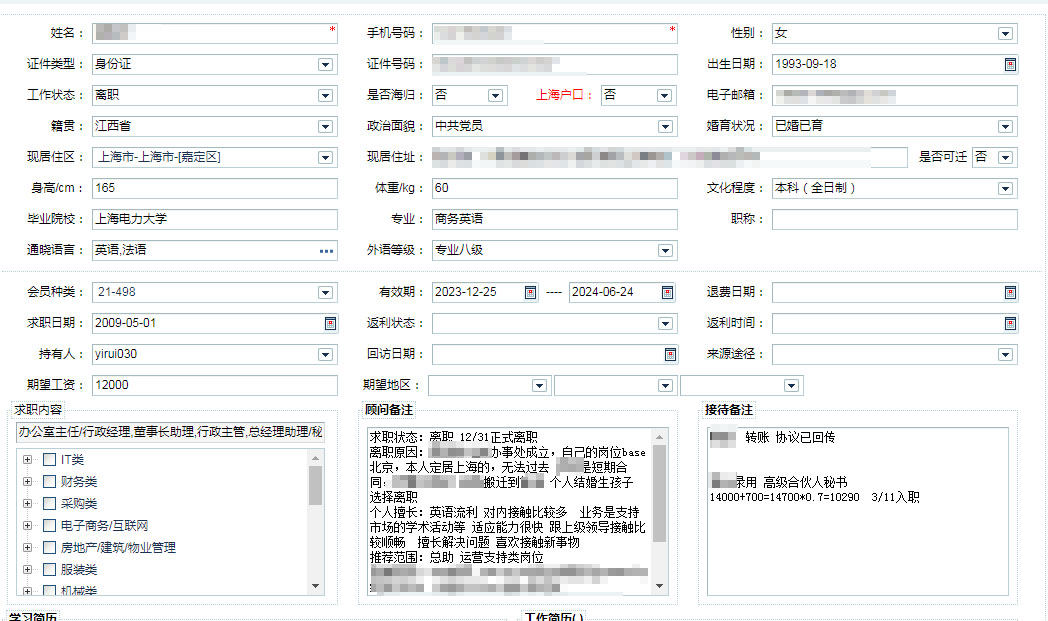Open the 是否可迁 dropdown
This screenshot has width=1048, height=621.
click(1005, 158)
